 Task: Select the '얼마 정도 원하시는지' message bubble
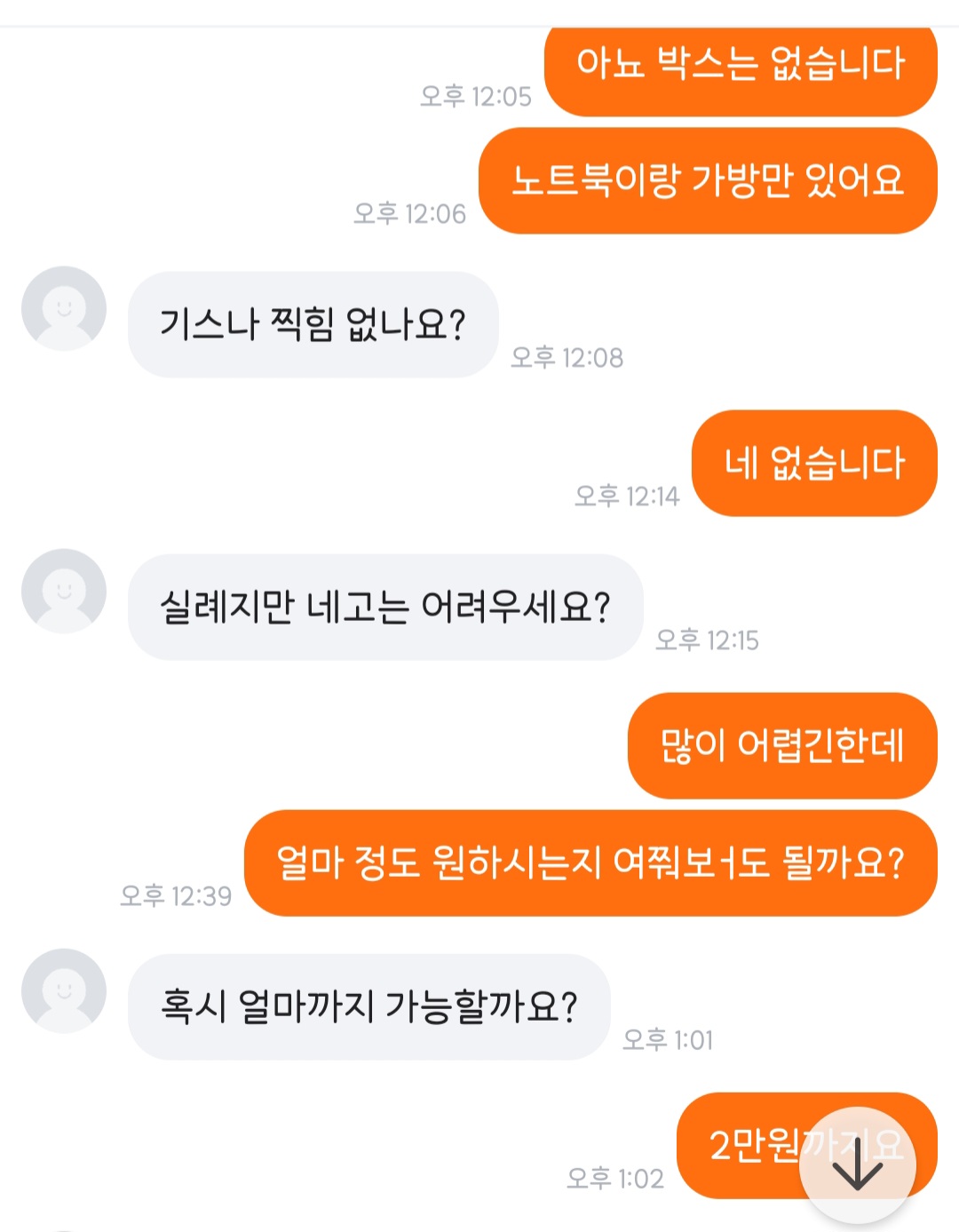point(590,862)
